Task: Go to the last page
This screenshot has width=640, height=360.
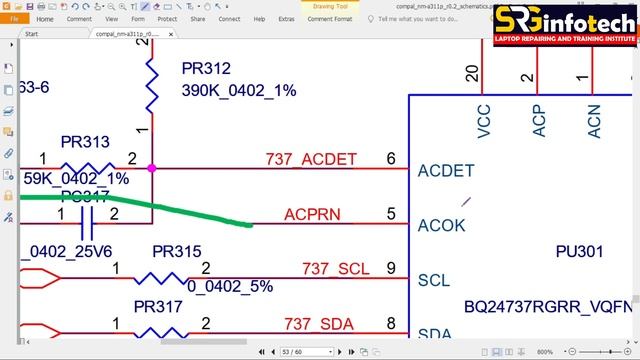Action: [351, 352]
